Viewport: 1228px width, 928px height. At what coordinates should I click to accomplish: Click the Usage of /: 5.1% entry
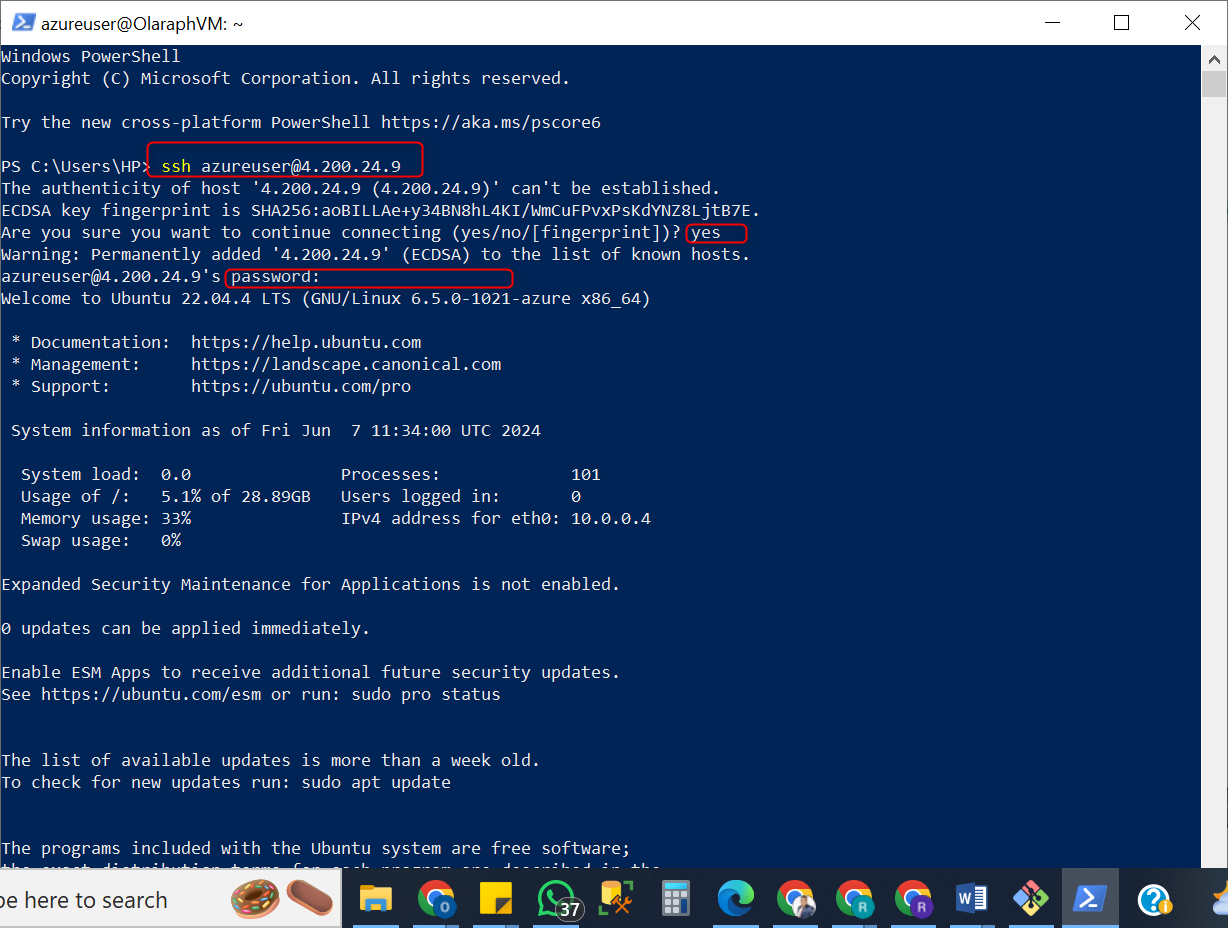pos(166,496)
